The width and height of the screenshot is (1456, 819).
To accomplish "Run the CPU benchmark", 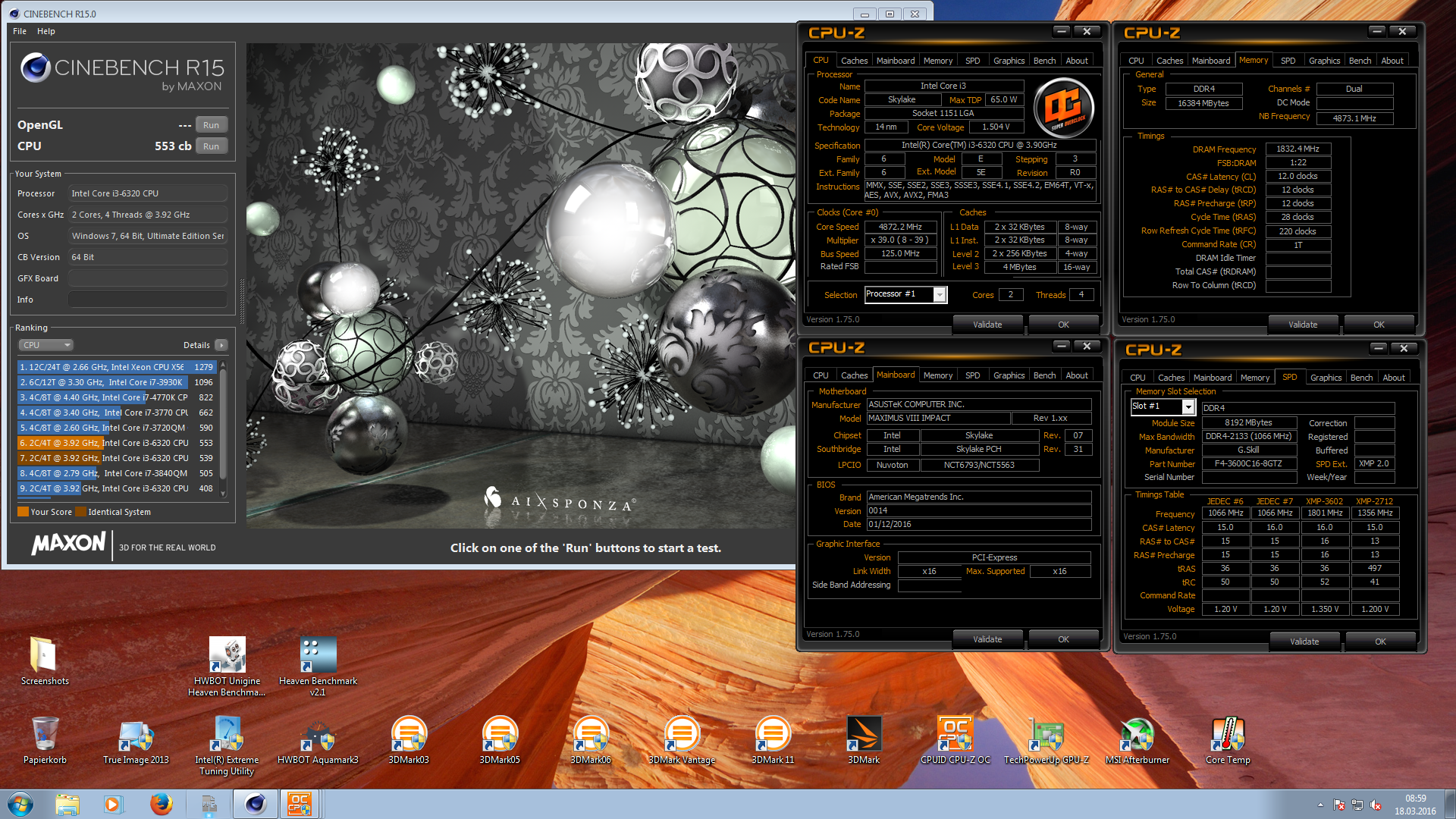I will pos(211,146).
